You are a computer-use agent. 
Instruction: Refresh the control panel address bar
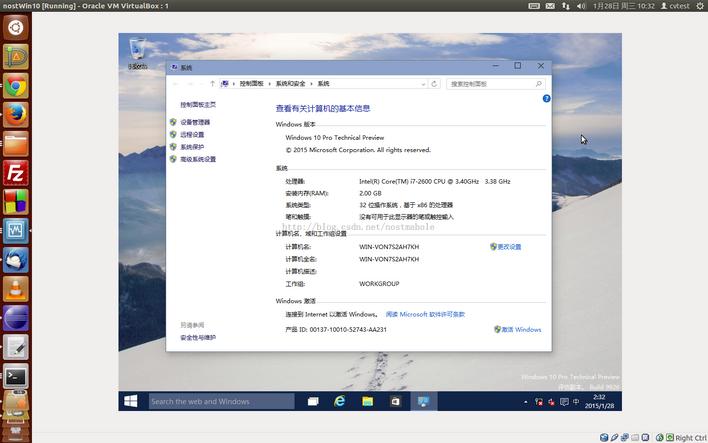pyautogui.click(x=434, y=84)
